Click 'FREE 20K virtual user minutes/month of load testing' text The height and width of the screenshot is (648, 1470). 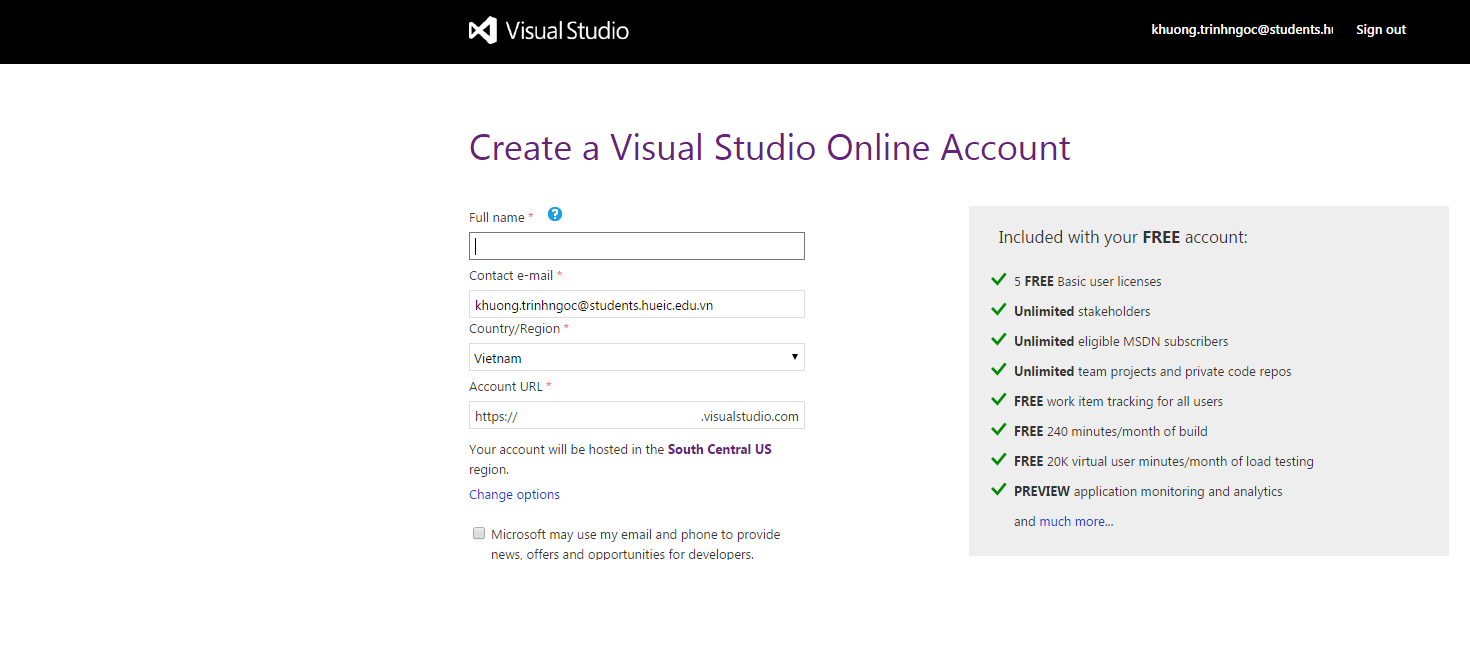click(1164, 462)
